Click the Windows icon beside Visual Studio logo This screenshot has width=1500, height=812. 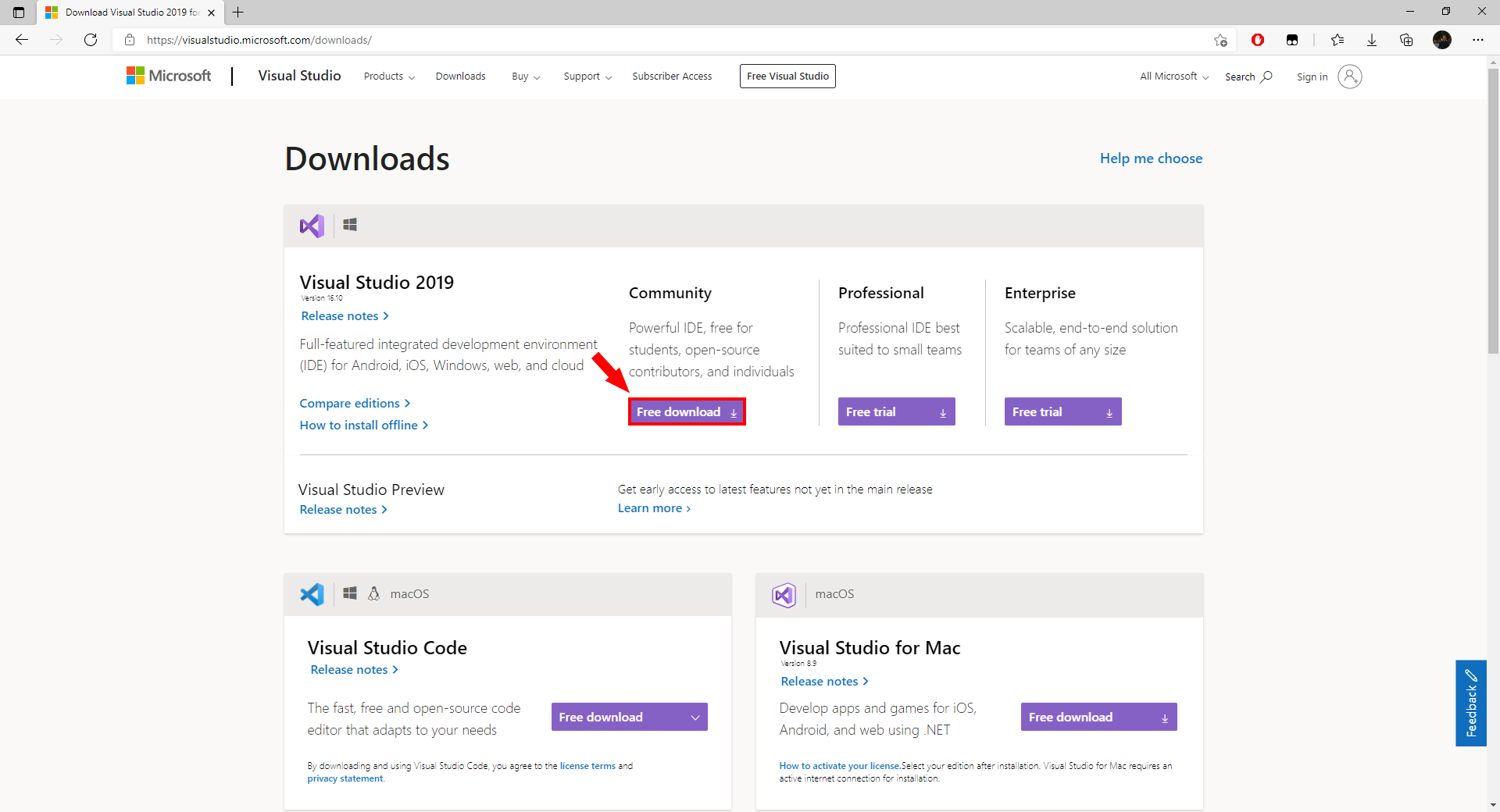[350, 225]
